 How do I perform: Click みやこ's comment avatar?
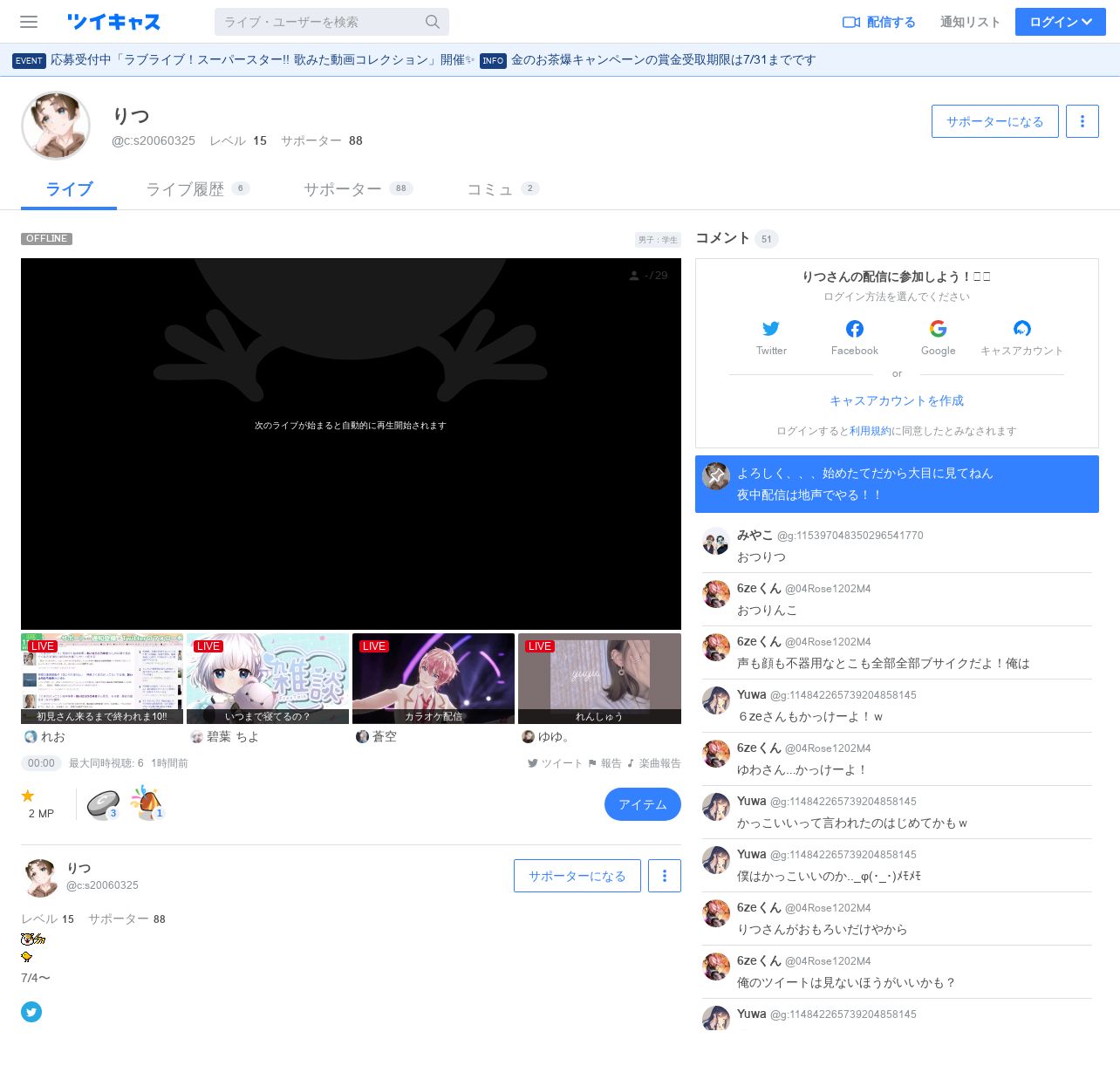[x=716, y=542]
